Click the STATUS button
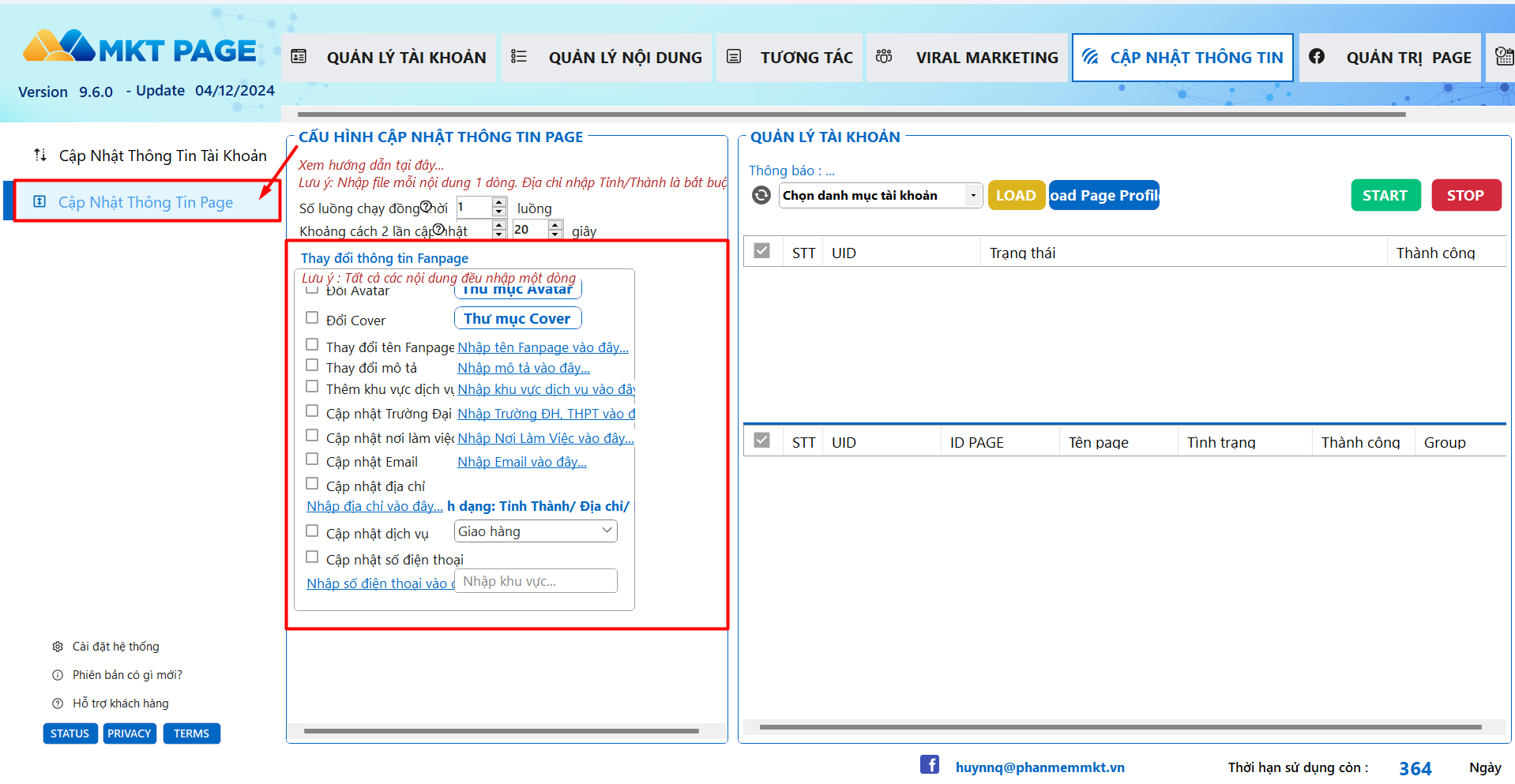This screenshot has height=784, width=1515. (70, 733)
